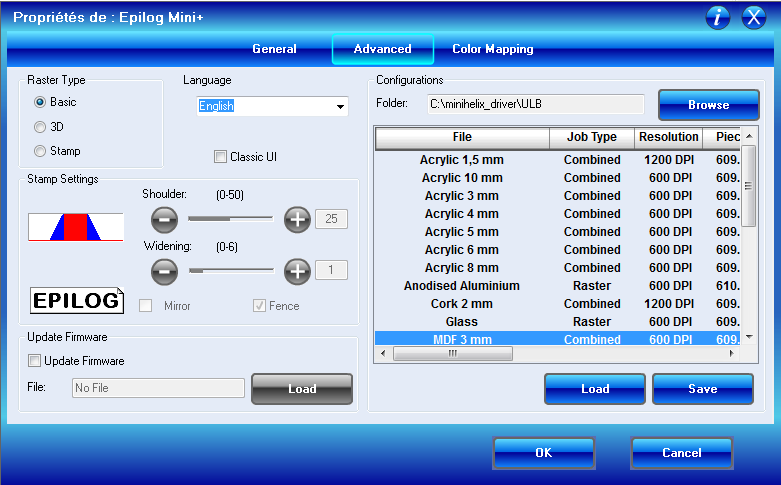Viewport: 781px width, 485px height.
Task: Click the Shoulder value field showing 25
Action: 331,219
